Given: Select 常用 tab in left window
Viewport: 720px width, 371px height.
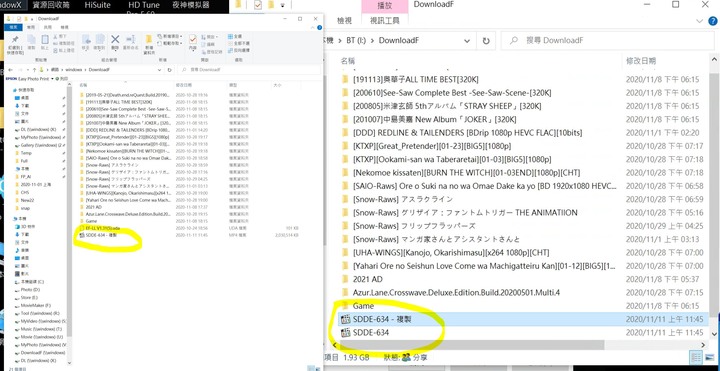Looking at the screenshot, I should click(x=31, y=28).
